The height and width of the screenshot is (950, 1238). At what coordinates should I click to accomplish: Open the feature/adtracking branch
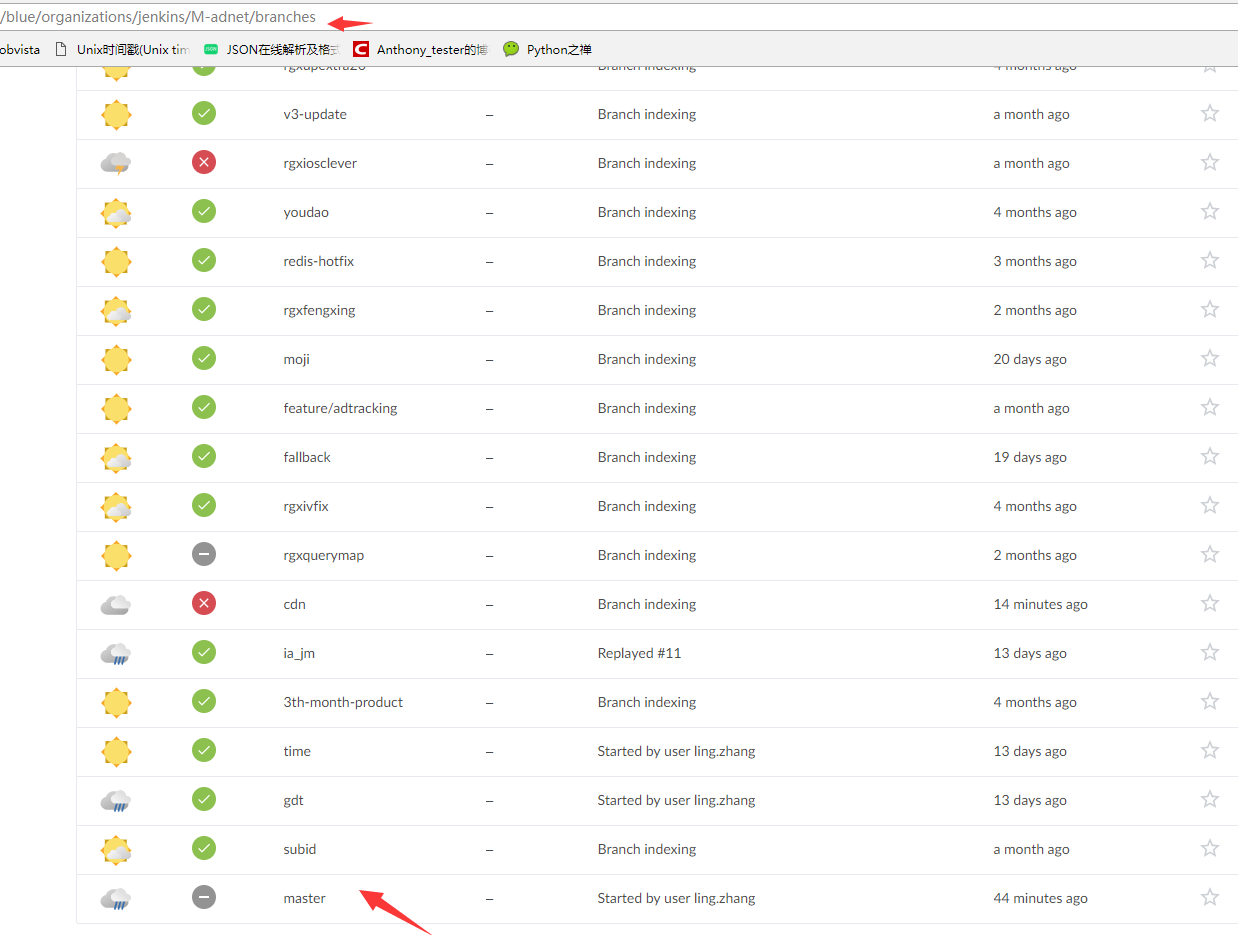coord(340,408)
